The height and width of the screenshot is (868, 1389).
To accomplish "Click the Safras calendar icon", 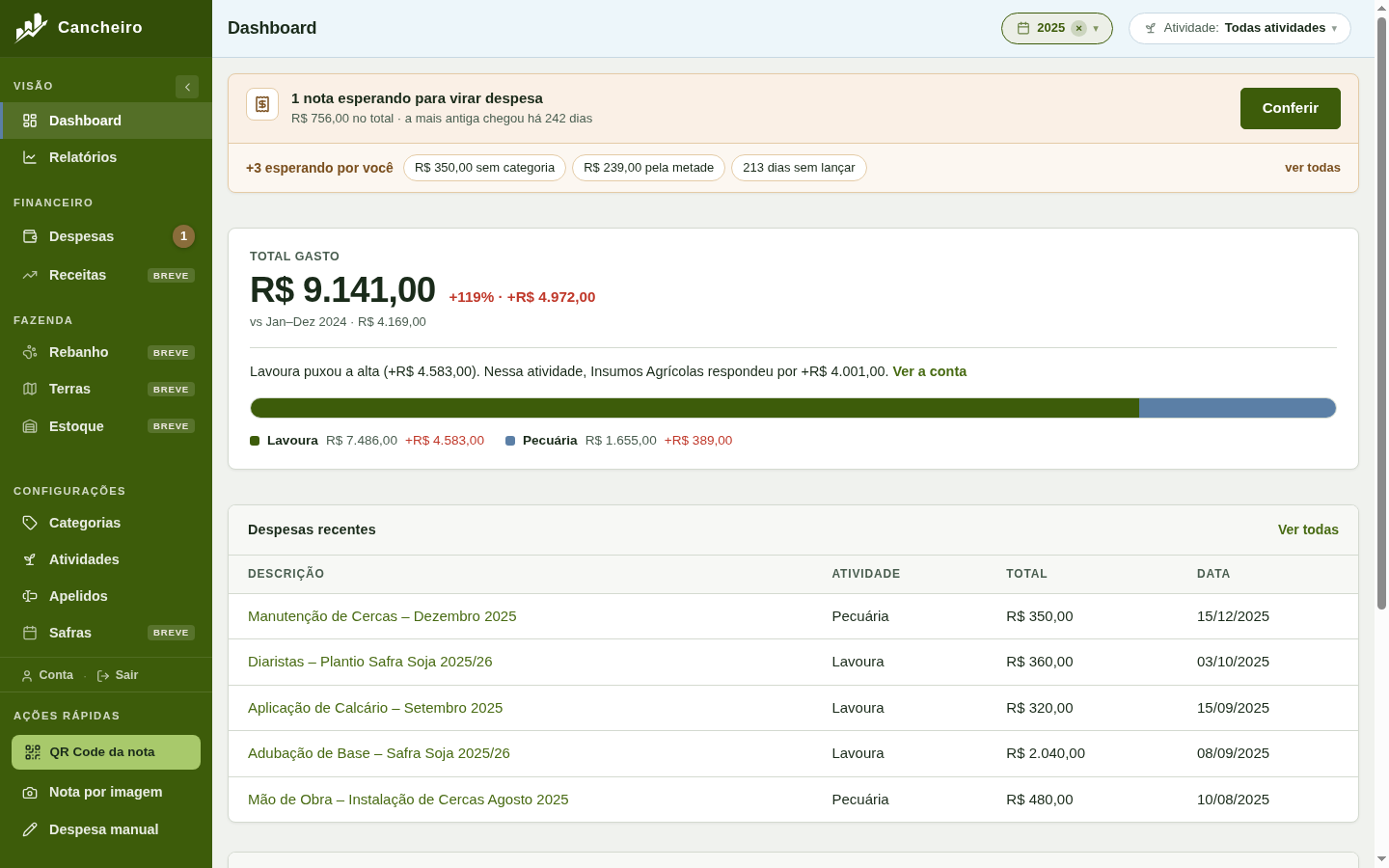I will click(x=30, y=633).
